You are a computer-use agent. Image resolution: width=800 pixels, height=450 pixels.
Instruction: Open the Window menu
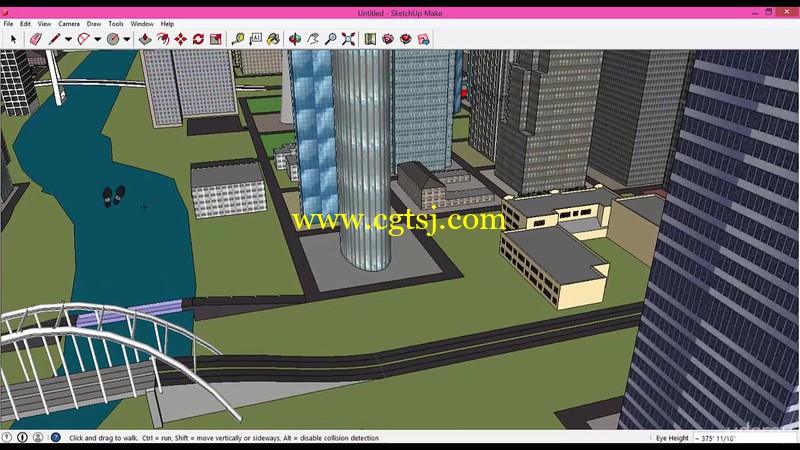[x=142, y=24]
